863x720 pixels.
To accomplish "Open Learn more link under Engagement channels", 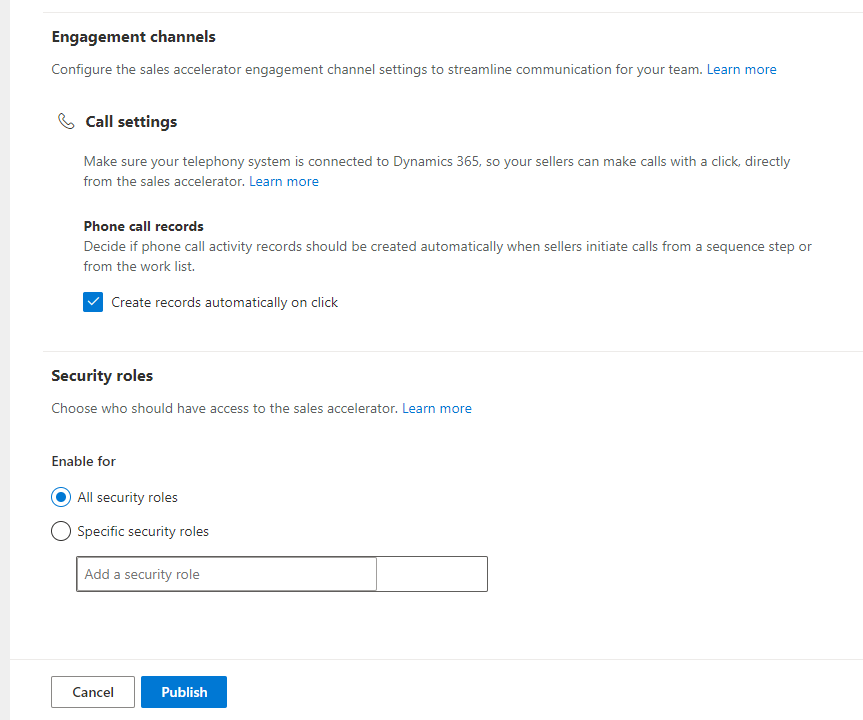I will click(x=741, y=69).
